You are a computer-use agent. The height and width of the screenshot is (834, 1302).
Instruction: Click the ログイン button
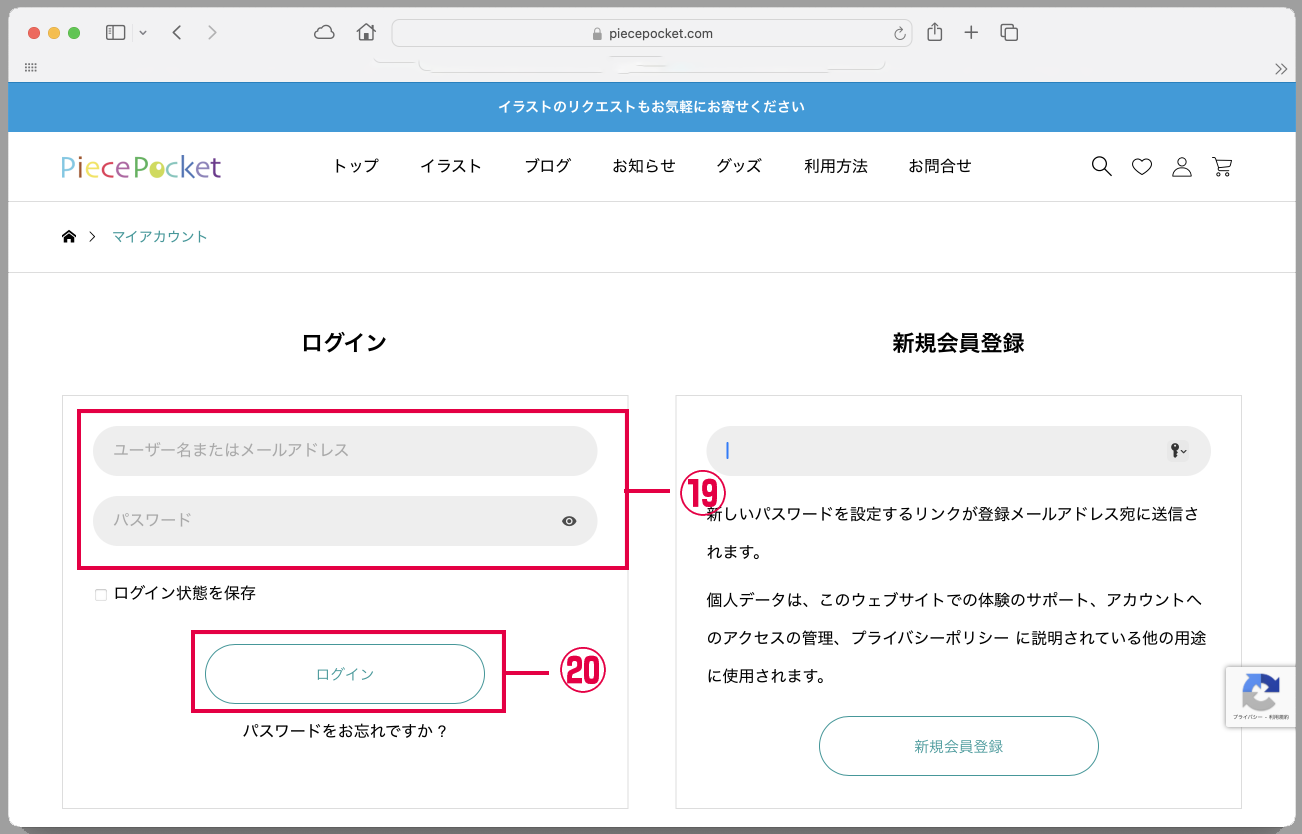pos(345,674)
